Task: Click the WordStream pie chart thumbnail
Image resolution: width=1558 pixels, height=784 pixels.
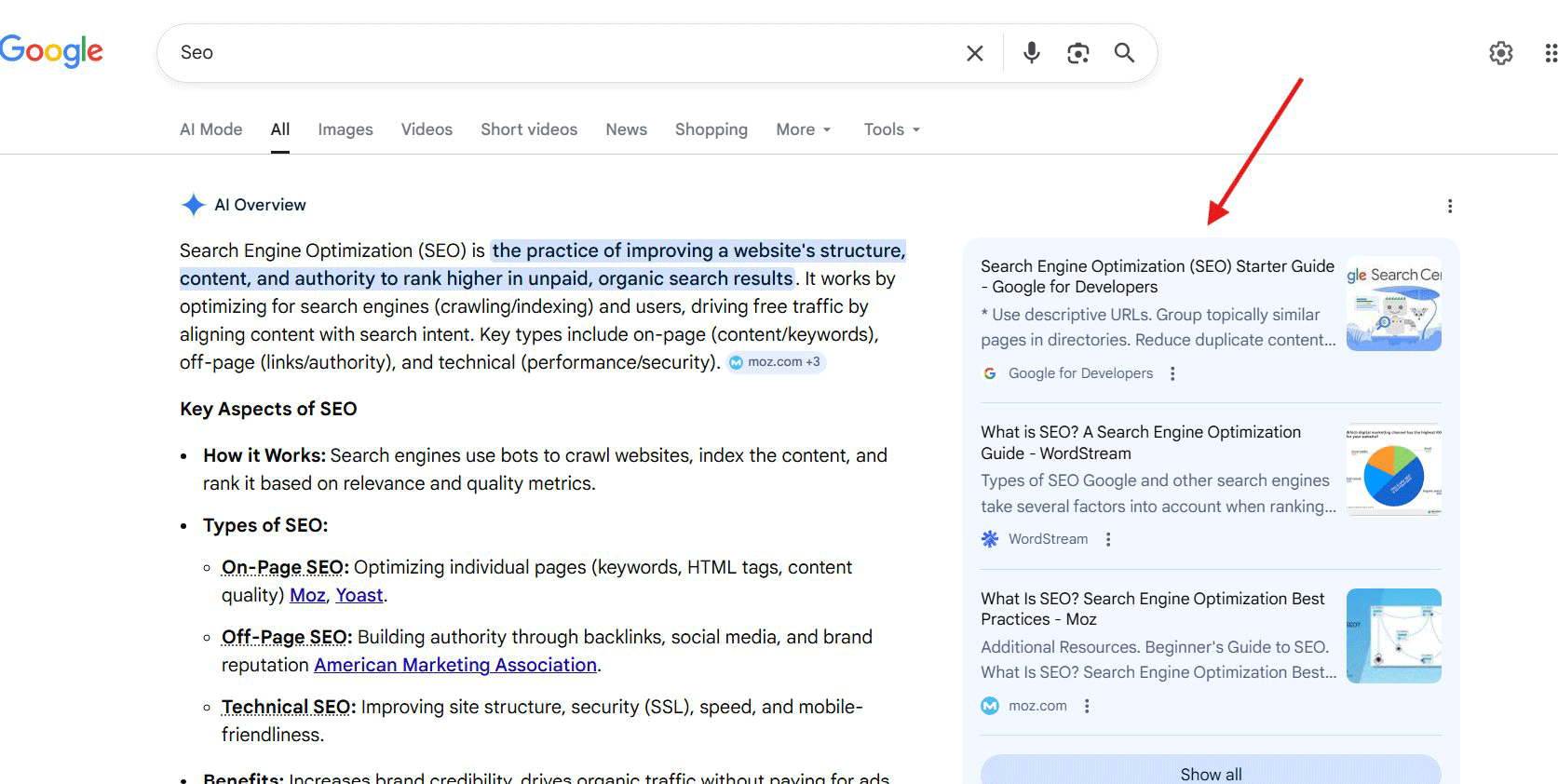Action: (1394, 469)
